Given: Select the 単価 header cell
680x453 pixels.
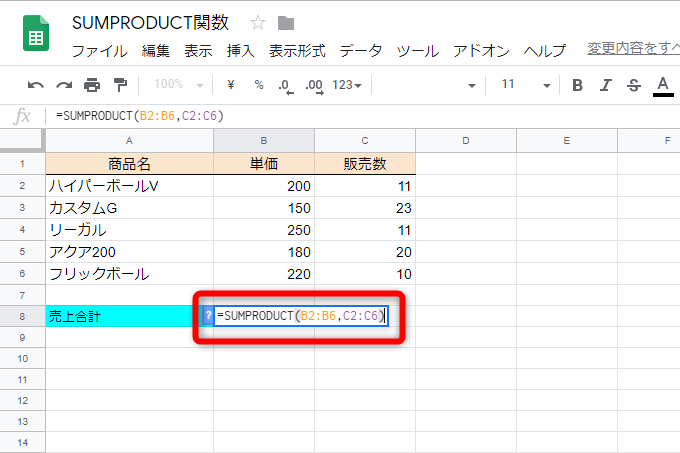Looking at the screenshot, I should [x=264, y=163].
